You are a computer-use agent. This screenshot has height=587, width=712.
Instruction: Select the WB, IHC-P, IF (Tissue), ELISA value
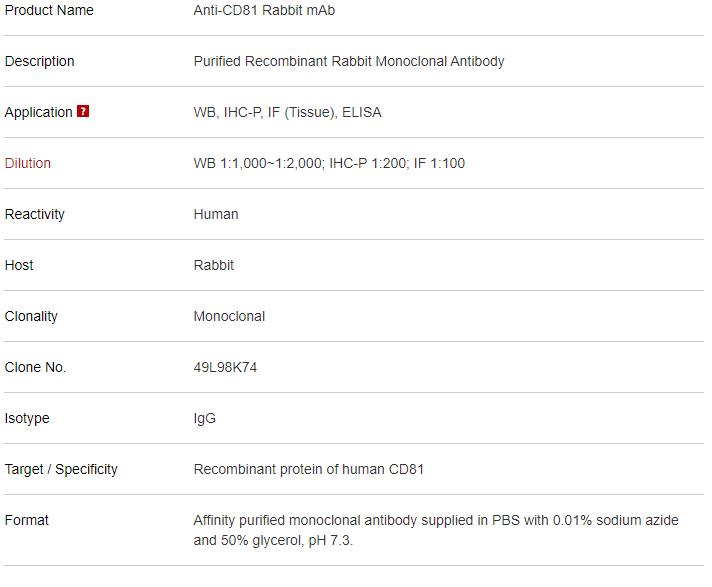287,112
